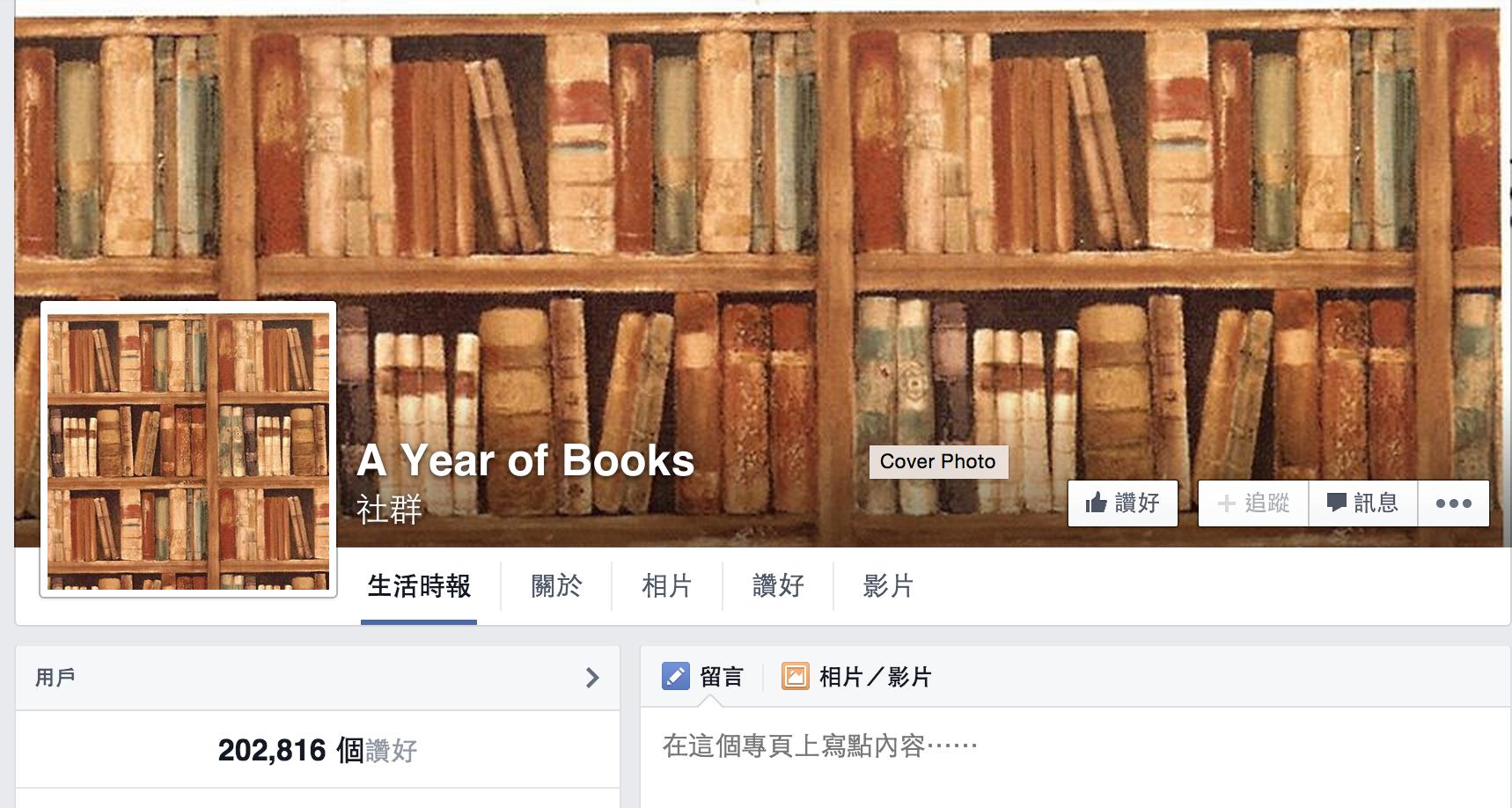1512x808 pixels.
Task: Click the photo icon beside 相片／影片
Action: click(x=795, y=677)
